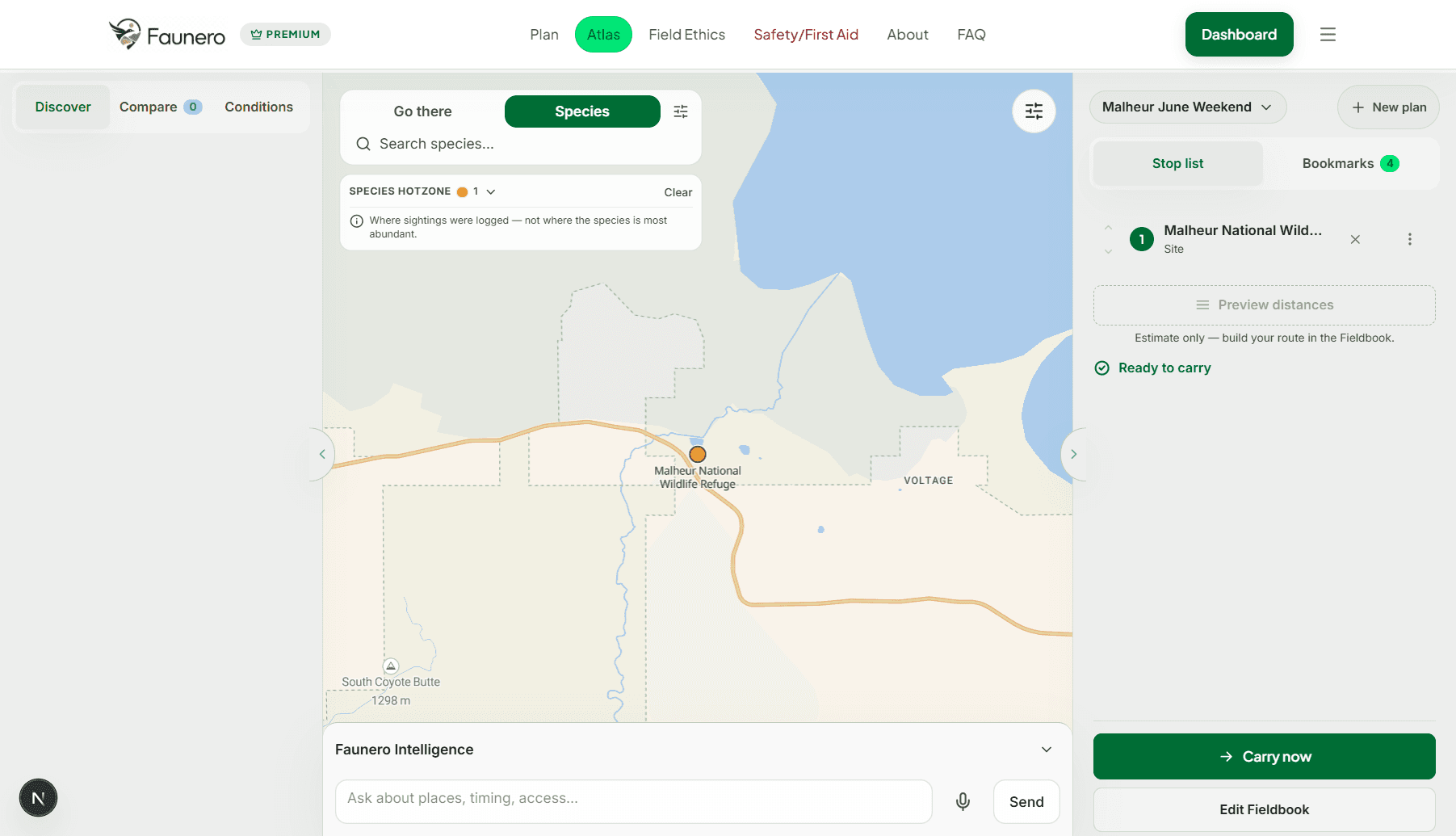
Task: Click the hotzone info icon
Action: [x=356, y=221]
